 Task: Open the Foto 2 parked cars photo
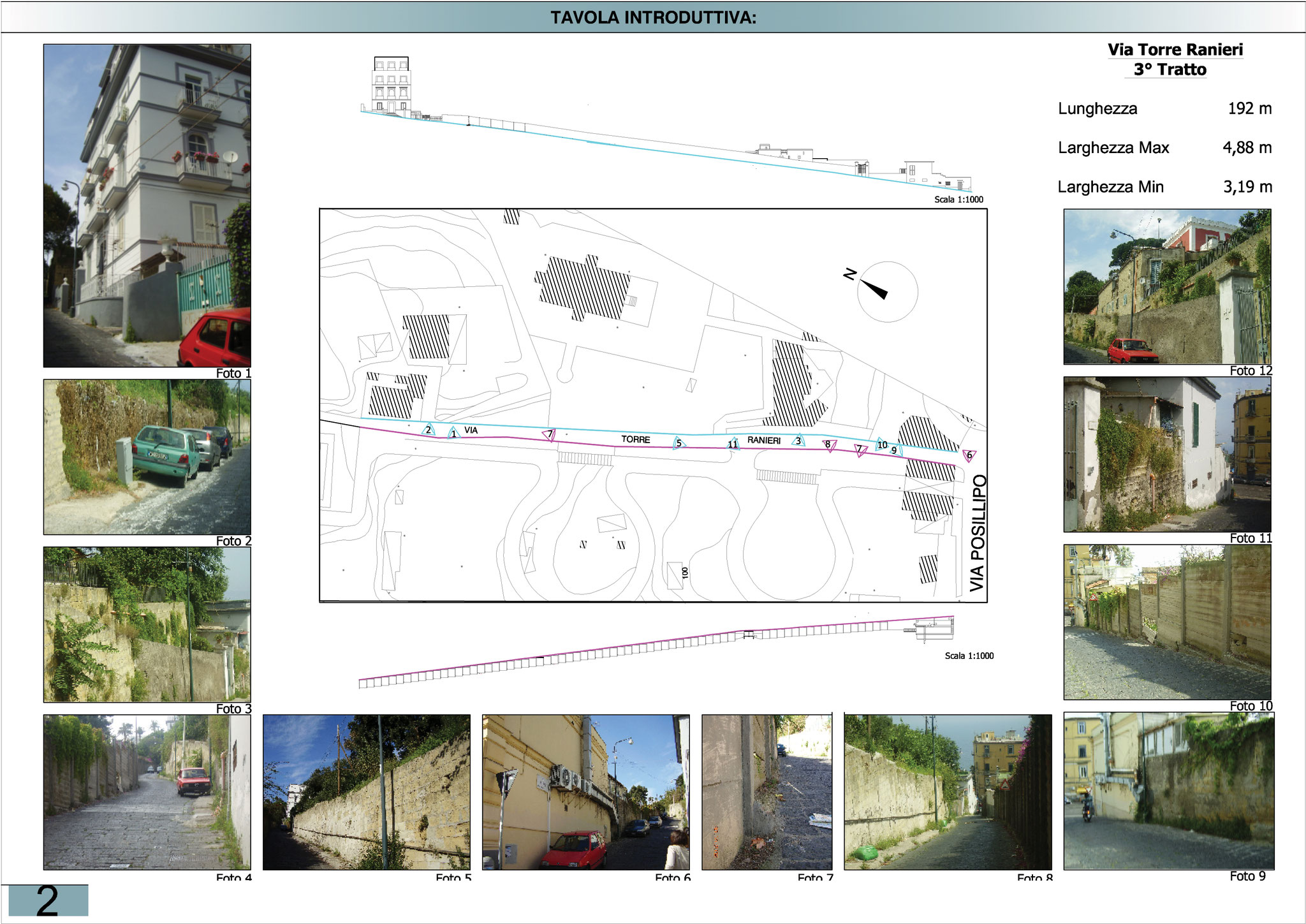point(147,457)
